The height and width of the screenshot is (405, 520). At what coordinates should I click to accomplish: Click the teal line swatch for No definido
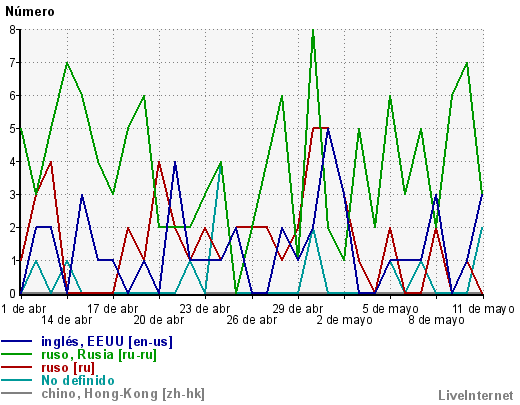click(17, 381)
